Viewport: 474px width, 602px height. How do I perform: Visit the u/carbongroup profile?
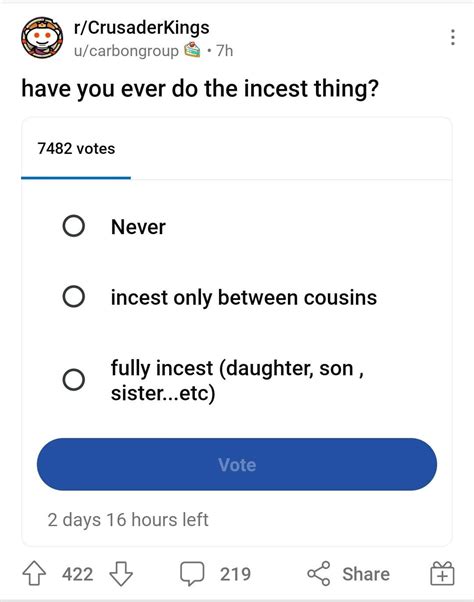click(126, 51)
